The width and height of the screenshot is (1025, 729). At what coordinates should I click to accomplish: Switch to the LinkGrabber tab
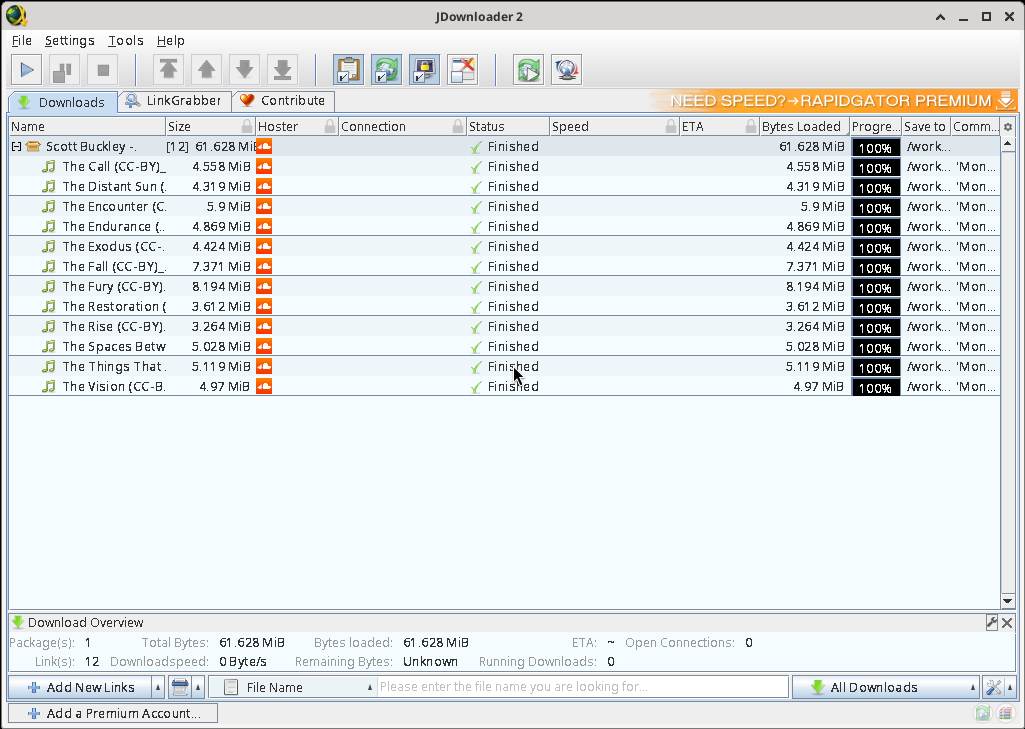(175, 101)
